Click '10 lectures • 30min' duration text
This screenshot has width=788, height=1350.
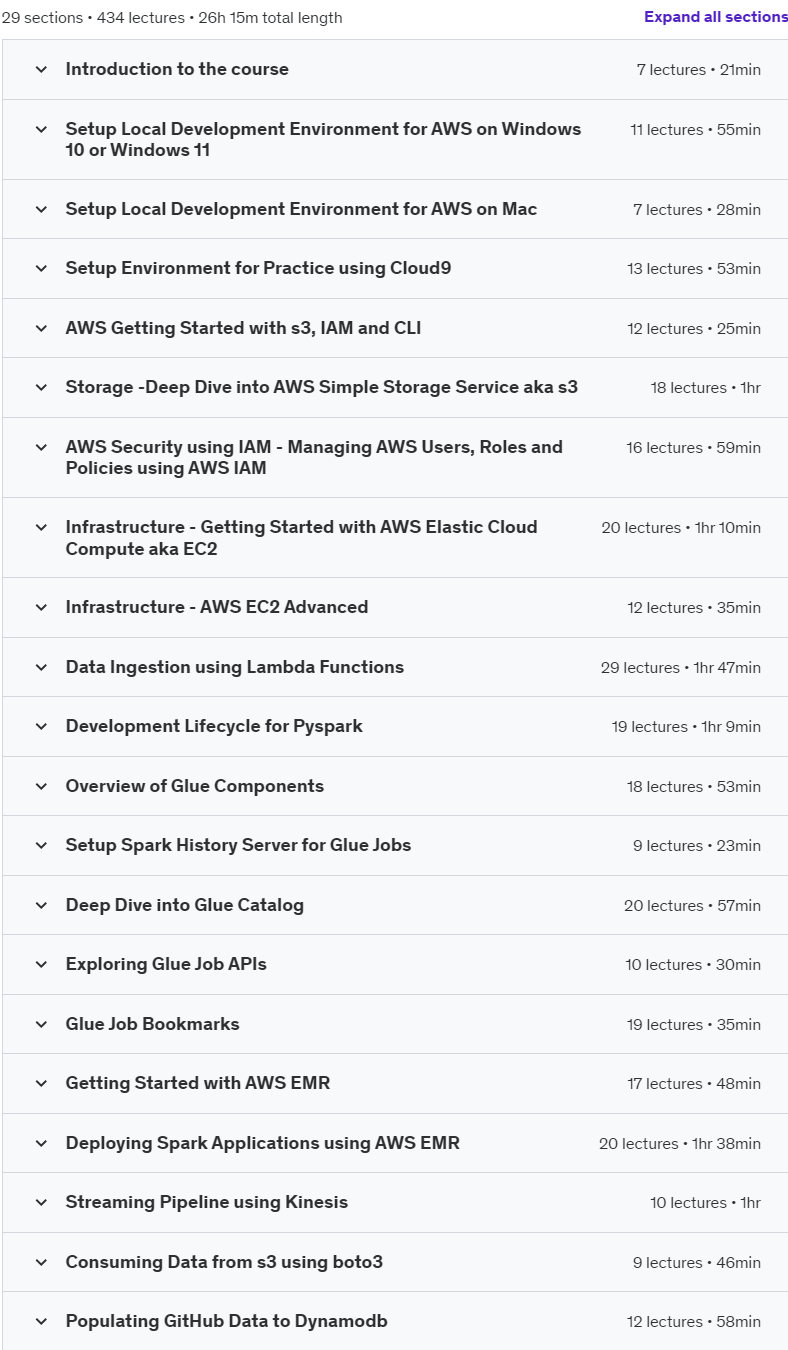pos(695,965)
